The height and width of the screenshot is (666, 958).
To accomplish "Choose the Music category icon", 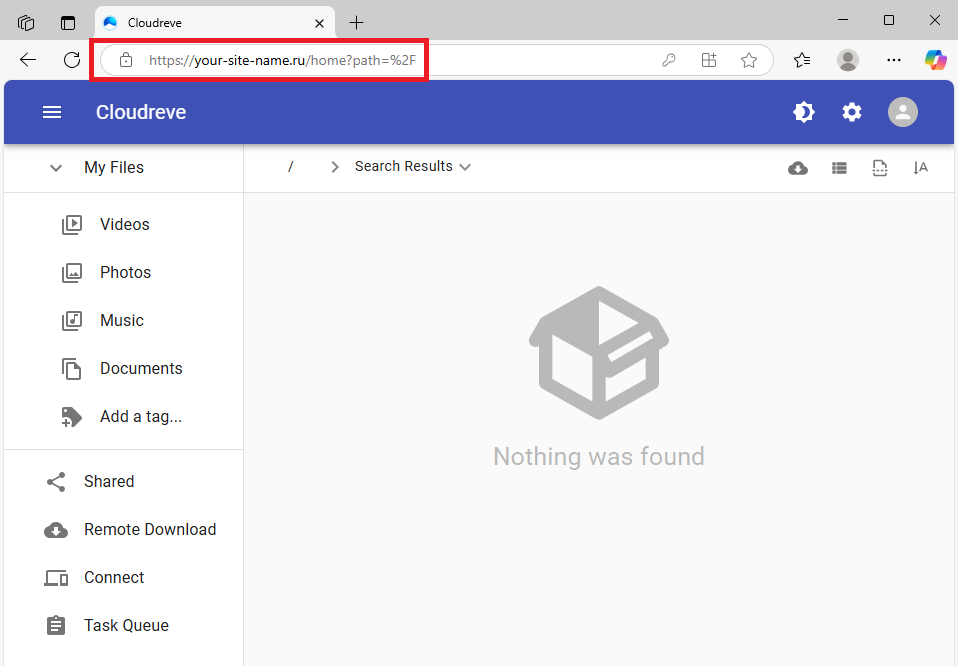I will coord(71,321).
